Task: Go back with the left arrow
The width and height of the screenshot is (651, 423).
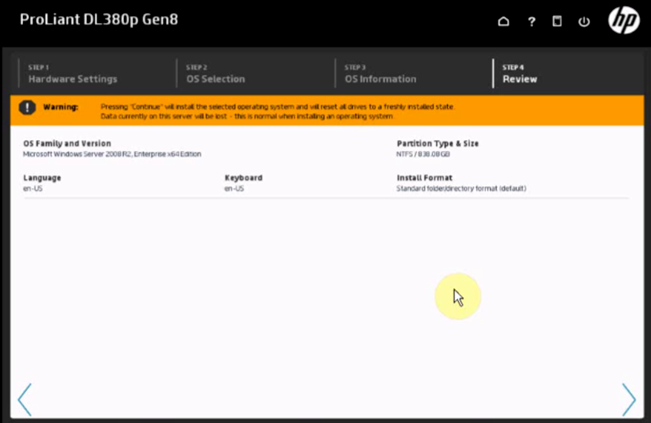Action: point(24,399)
